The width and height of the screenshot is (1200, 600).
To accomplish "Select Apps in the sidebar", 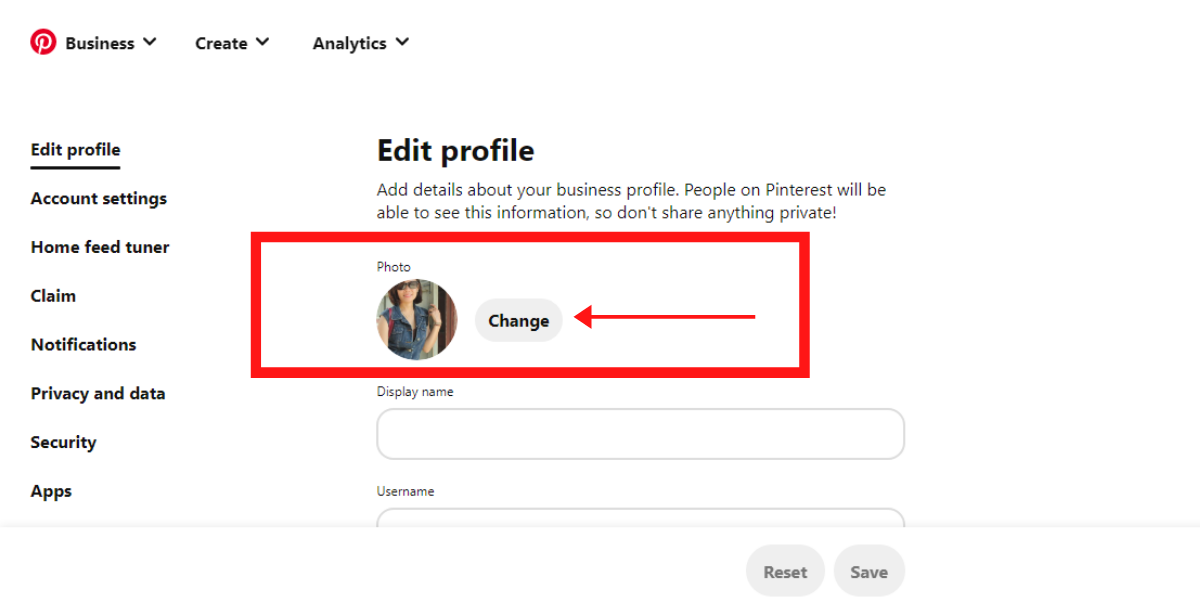I will (x=51, y=491).
